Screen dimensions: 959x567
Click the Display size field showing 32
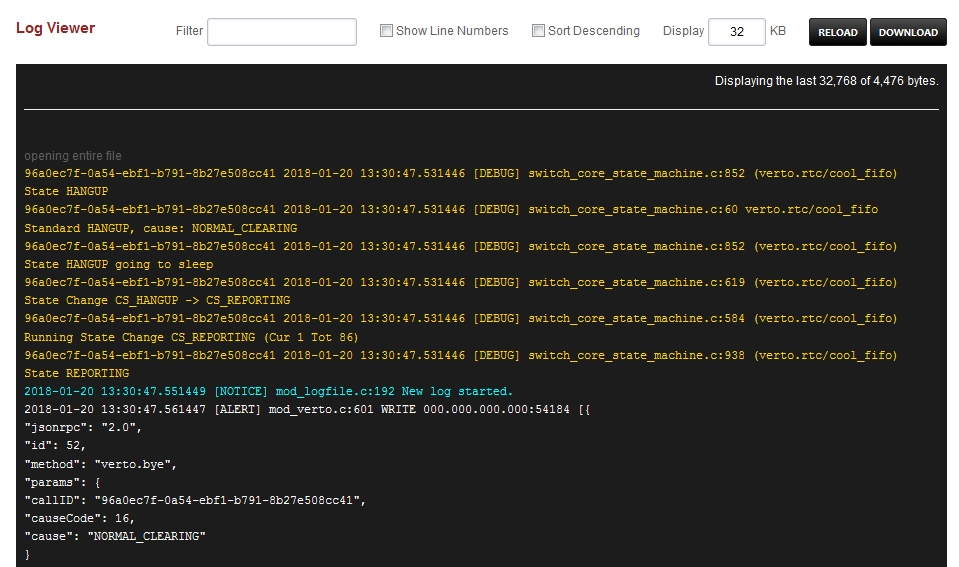pyautogui.click(x=736, y=32)
